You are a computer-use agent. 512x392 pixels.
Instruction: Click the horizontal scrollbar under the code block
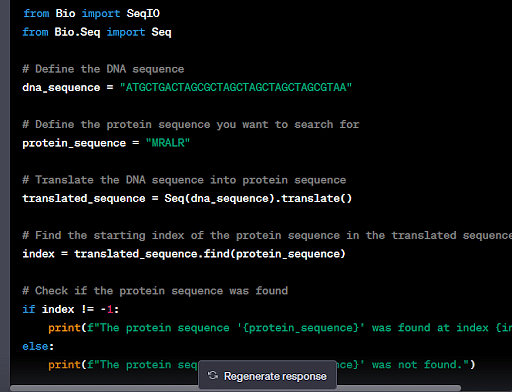(235, 388)
